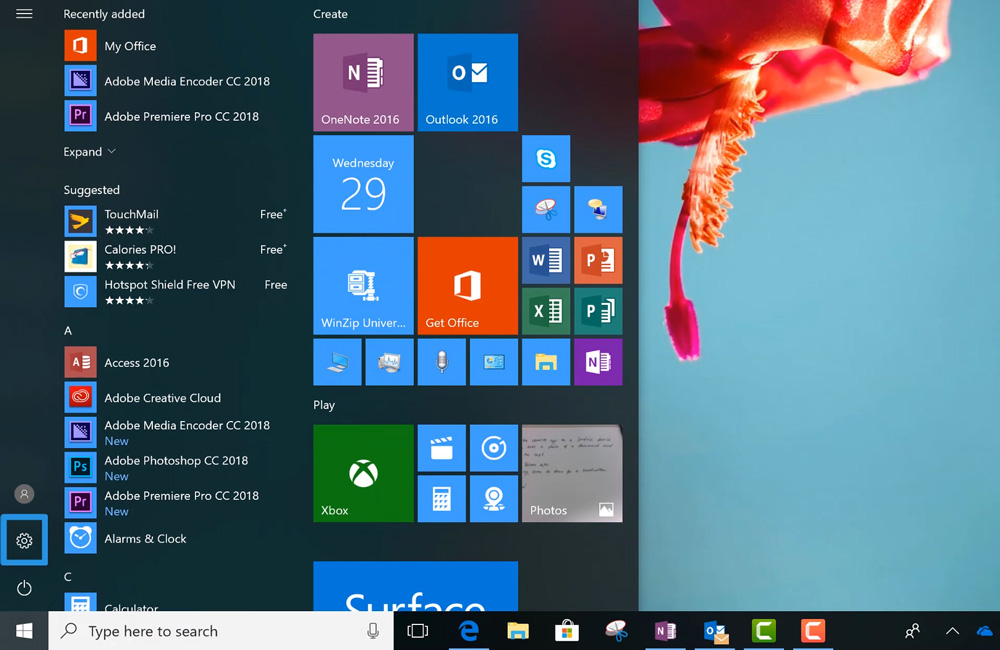Viewport: 1000px width, 650px height.
Task: Open the Surface tile
Action: click(415, 586)
